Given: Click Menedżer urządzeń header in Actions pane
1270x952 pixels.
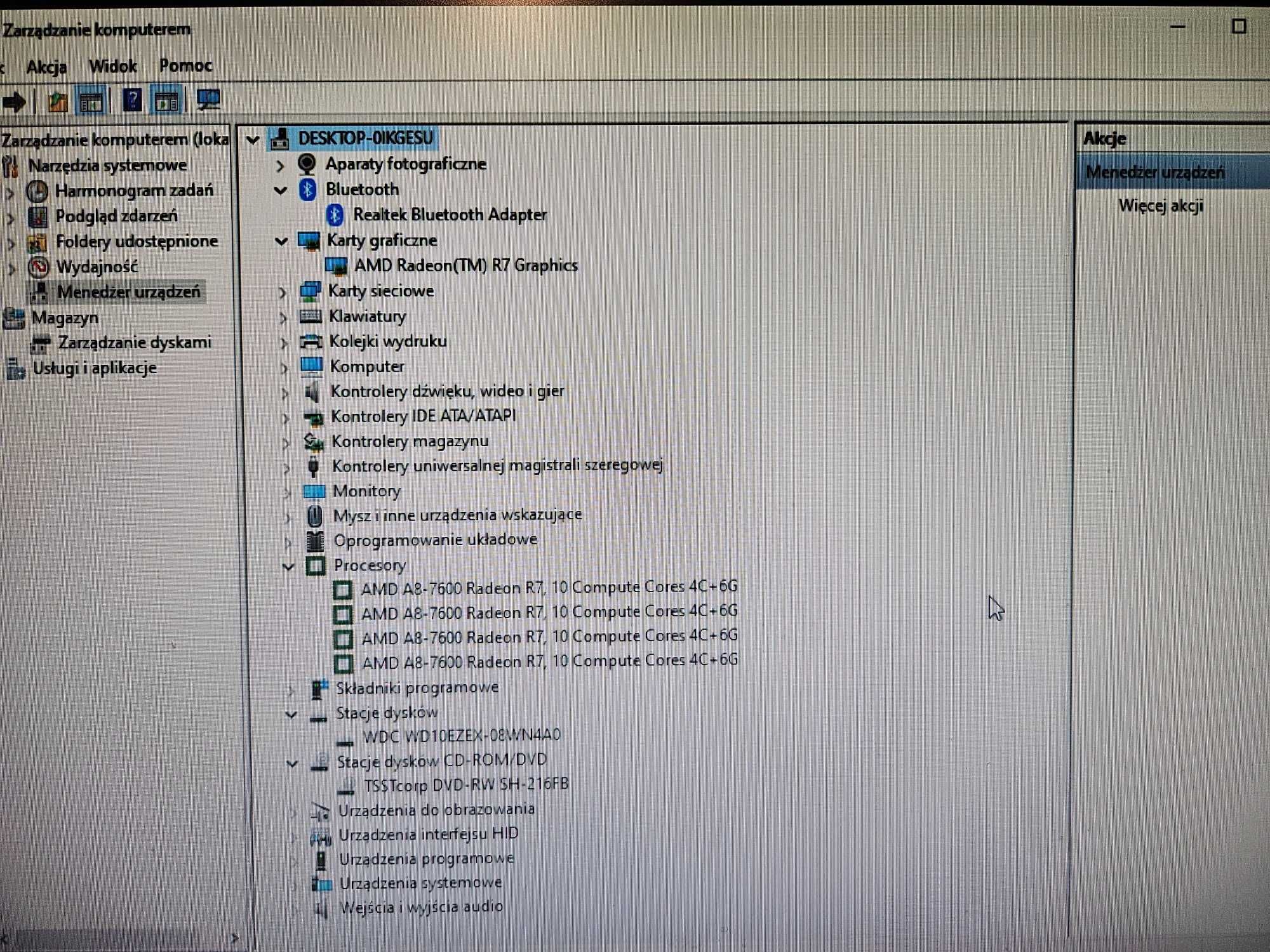Looking at the screenshot, I should click(x=1172, y=173).
